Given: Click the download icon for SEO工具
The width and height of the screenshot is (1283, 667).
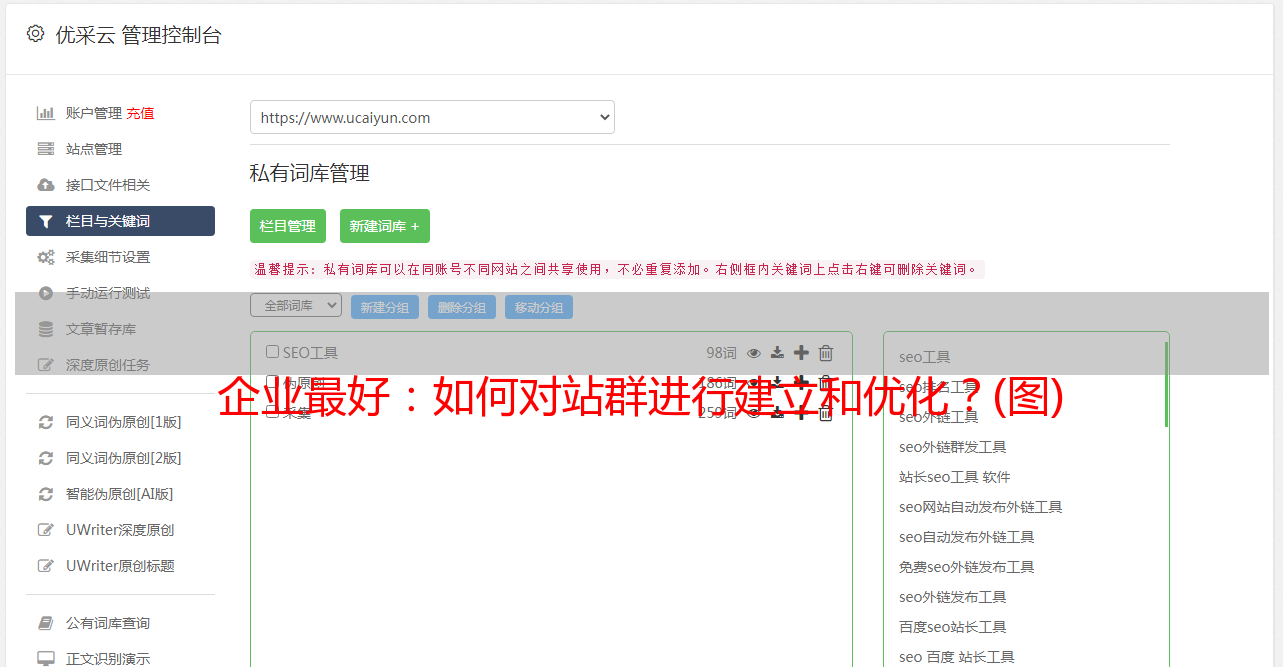Looking at the screenshot, I should [777, 353].
